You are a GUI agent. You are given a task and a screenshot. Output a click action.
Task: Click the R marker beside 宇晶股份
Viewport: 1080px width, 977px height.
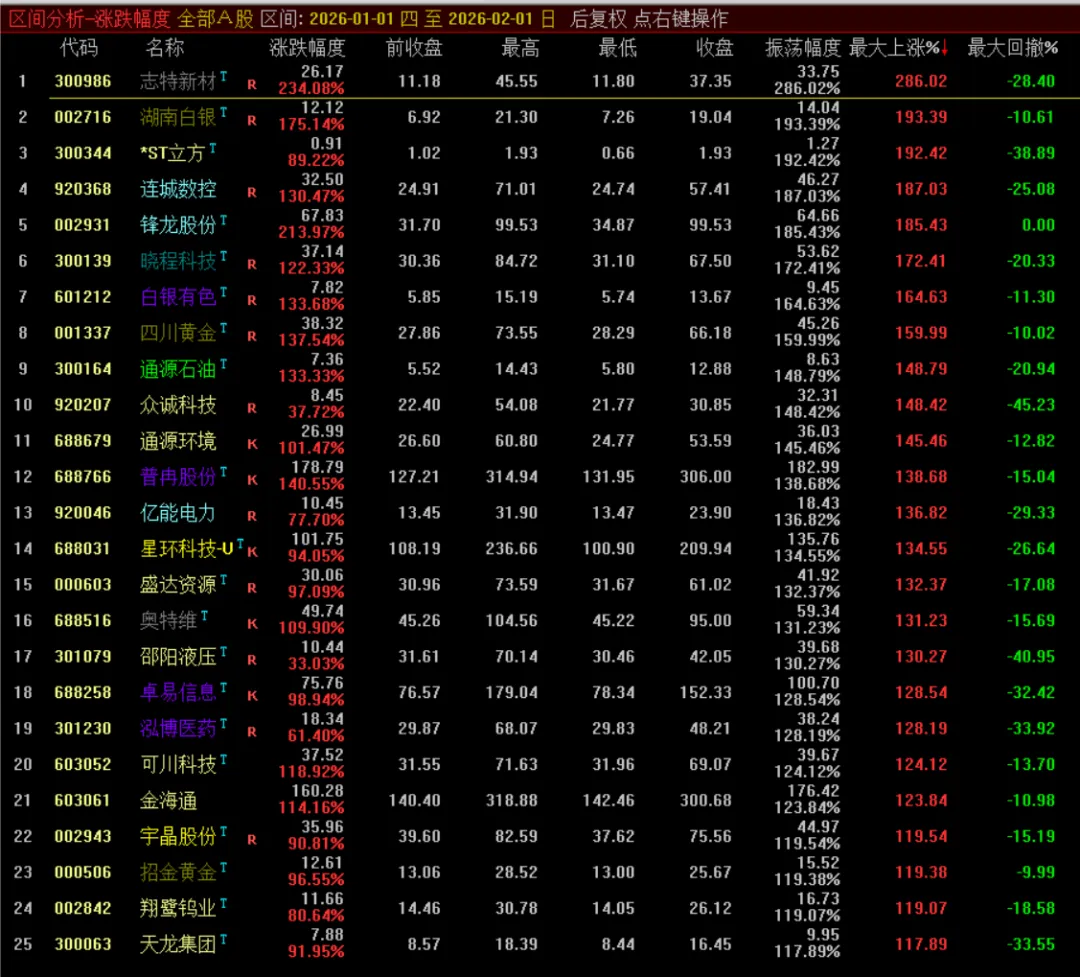coord(252,840)
